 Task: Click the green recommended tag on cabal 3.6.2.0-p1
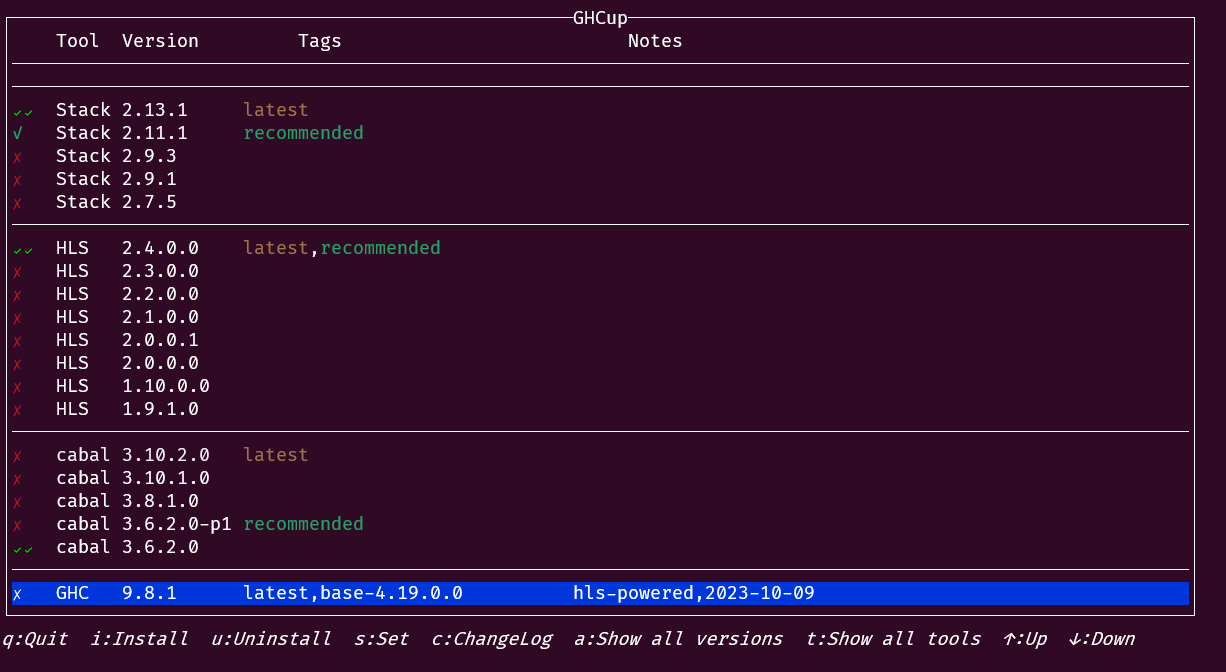click(303, 523)
